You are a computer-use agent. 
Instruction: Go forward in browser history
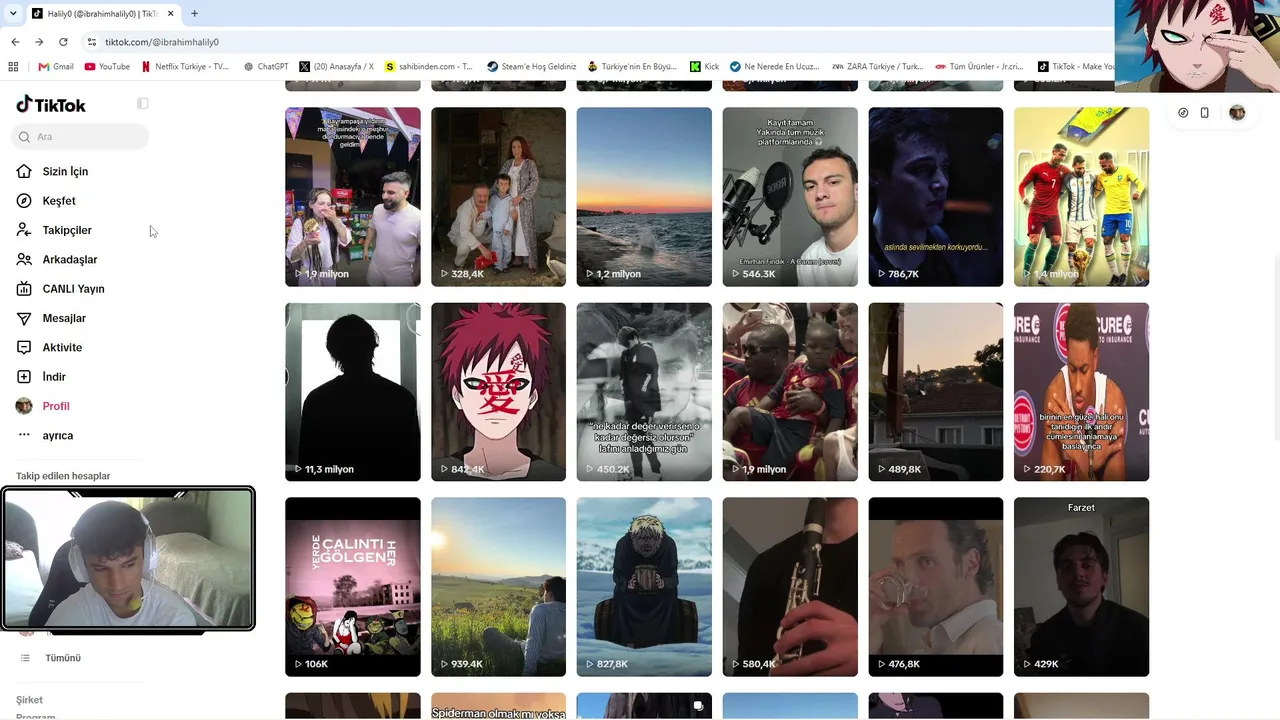pyautogui.click(x=39, y=42)
